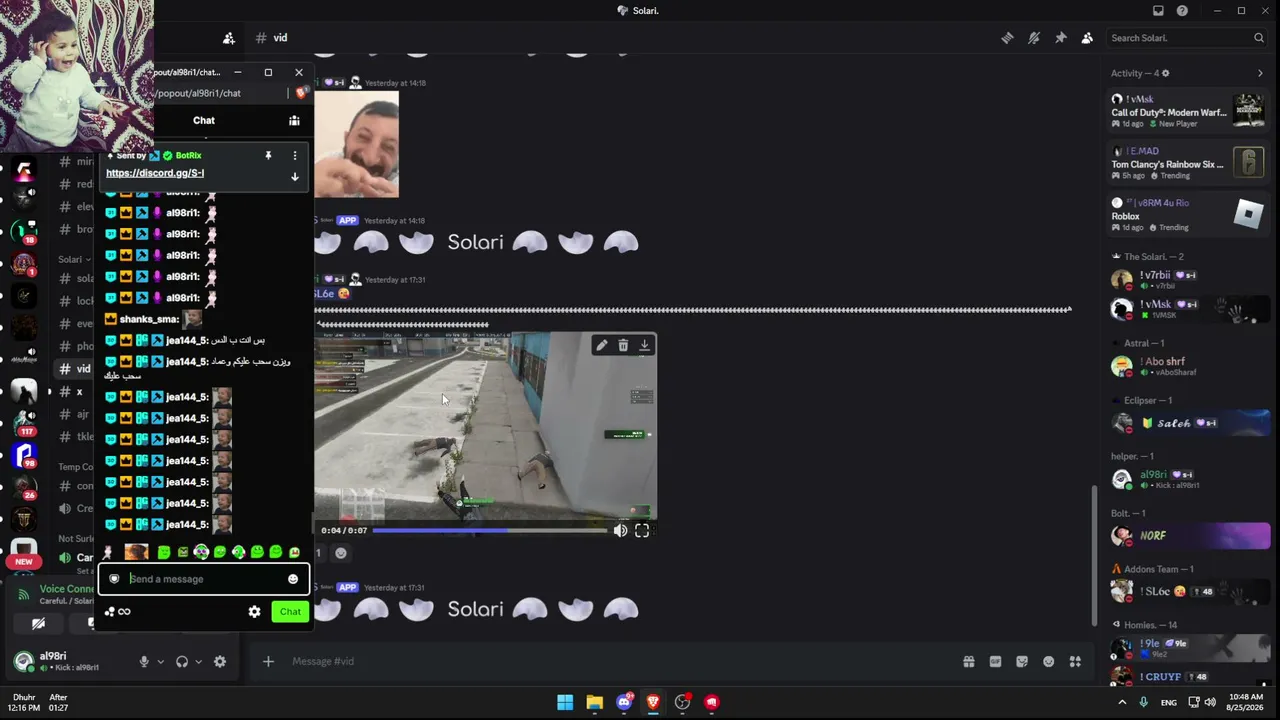Screen dimensions: 1280x720
Task: Open Windows Start menu
Action: [565, 702]
